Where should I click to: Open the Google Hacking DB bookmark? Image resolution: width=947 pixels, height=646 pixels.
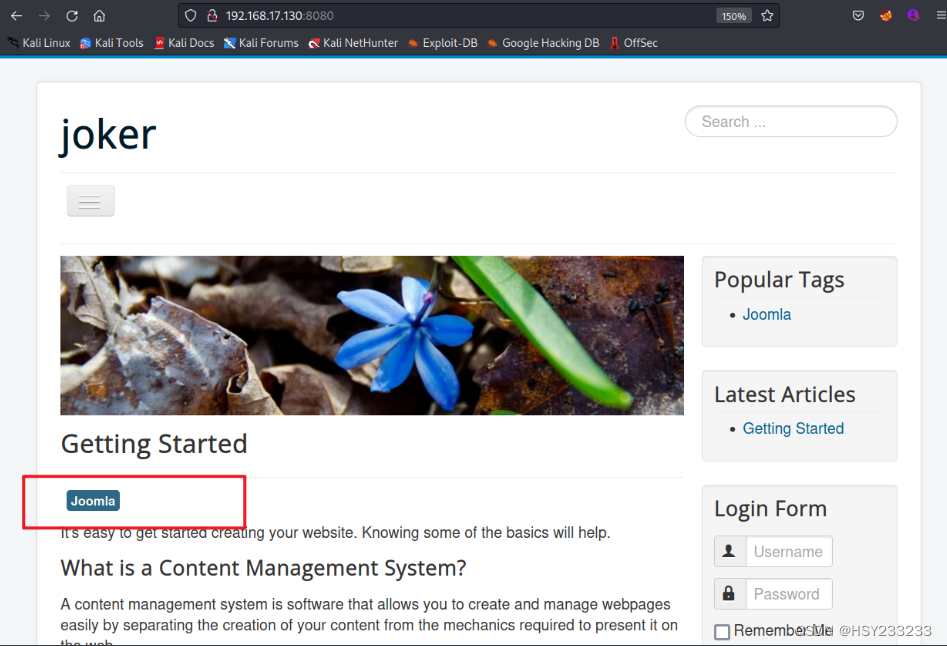(544, 43)
